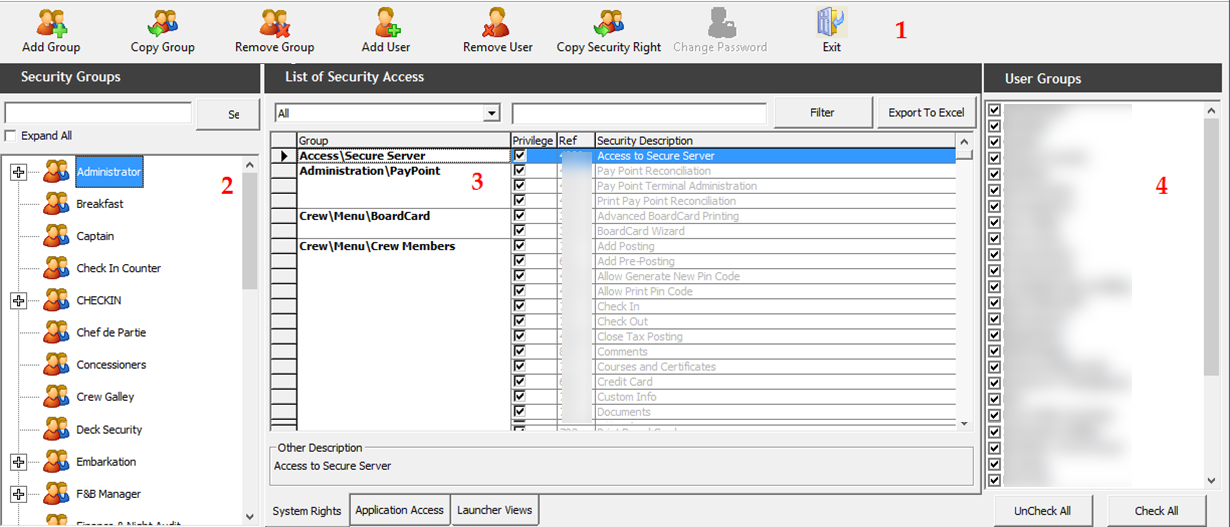The image size is (1230, 527).
Task: Select the BoardCard Wizard description row
Action: pos(776,231)
